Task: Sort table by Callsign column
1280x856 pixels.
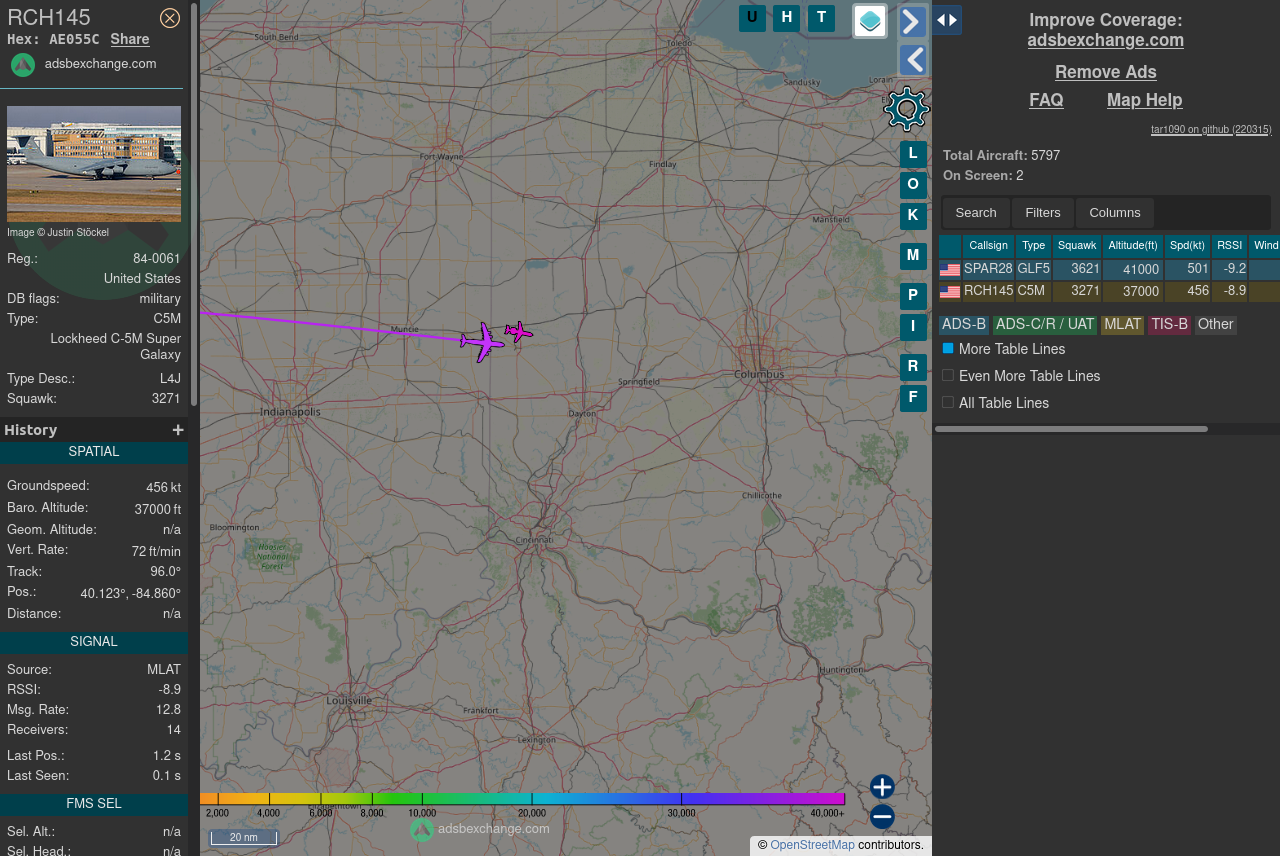Action: [x=988, y=246]
